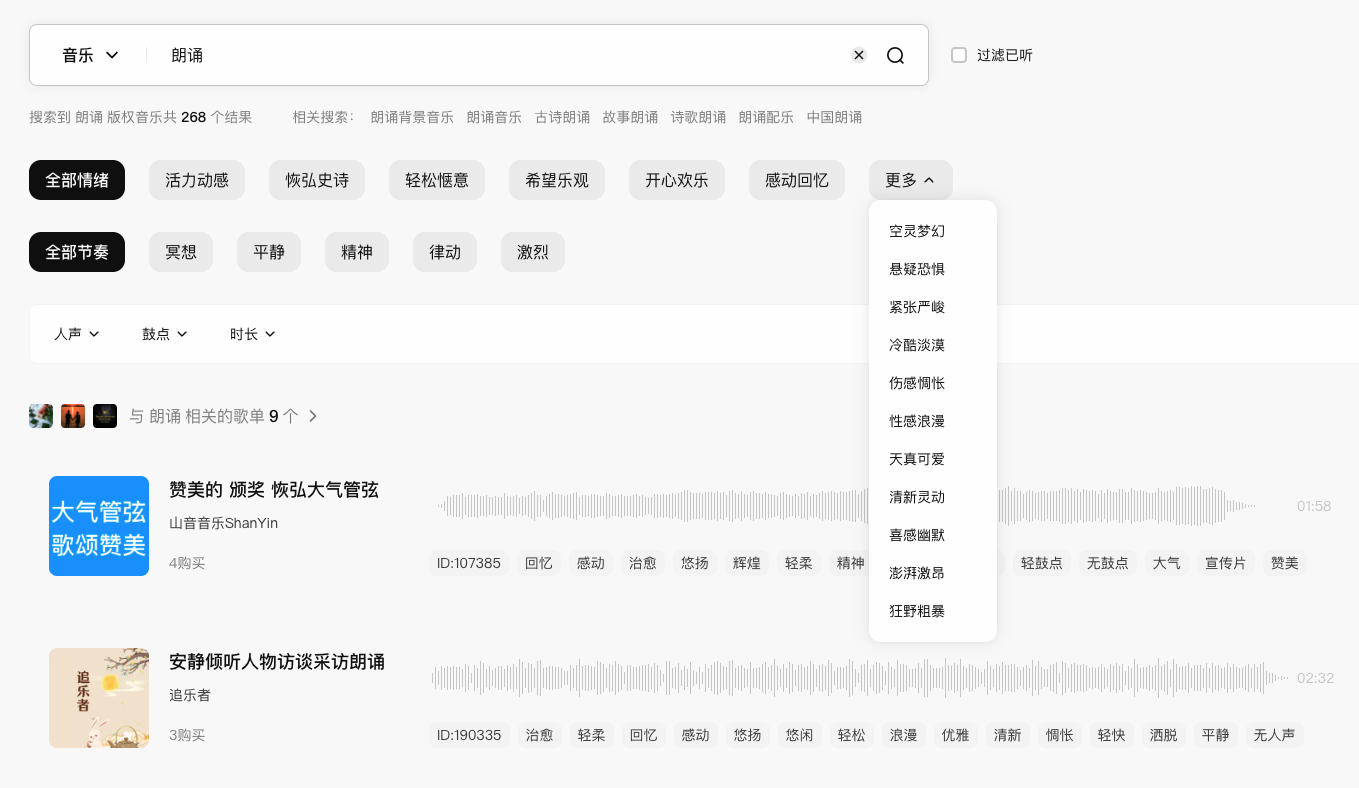The width and height of the screenshot is (1359, 788).
Task: Open the 时长 filter dropdown
Action: pos(253,334)
